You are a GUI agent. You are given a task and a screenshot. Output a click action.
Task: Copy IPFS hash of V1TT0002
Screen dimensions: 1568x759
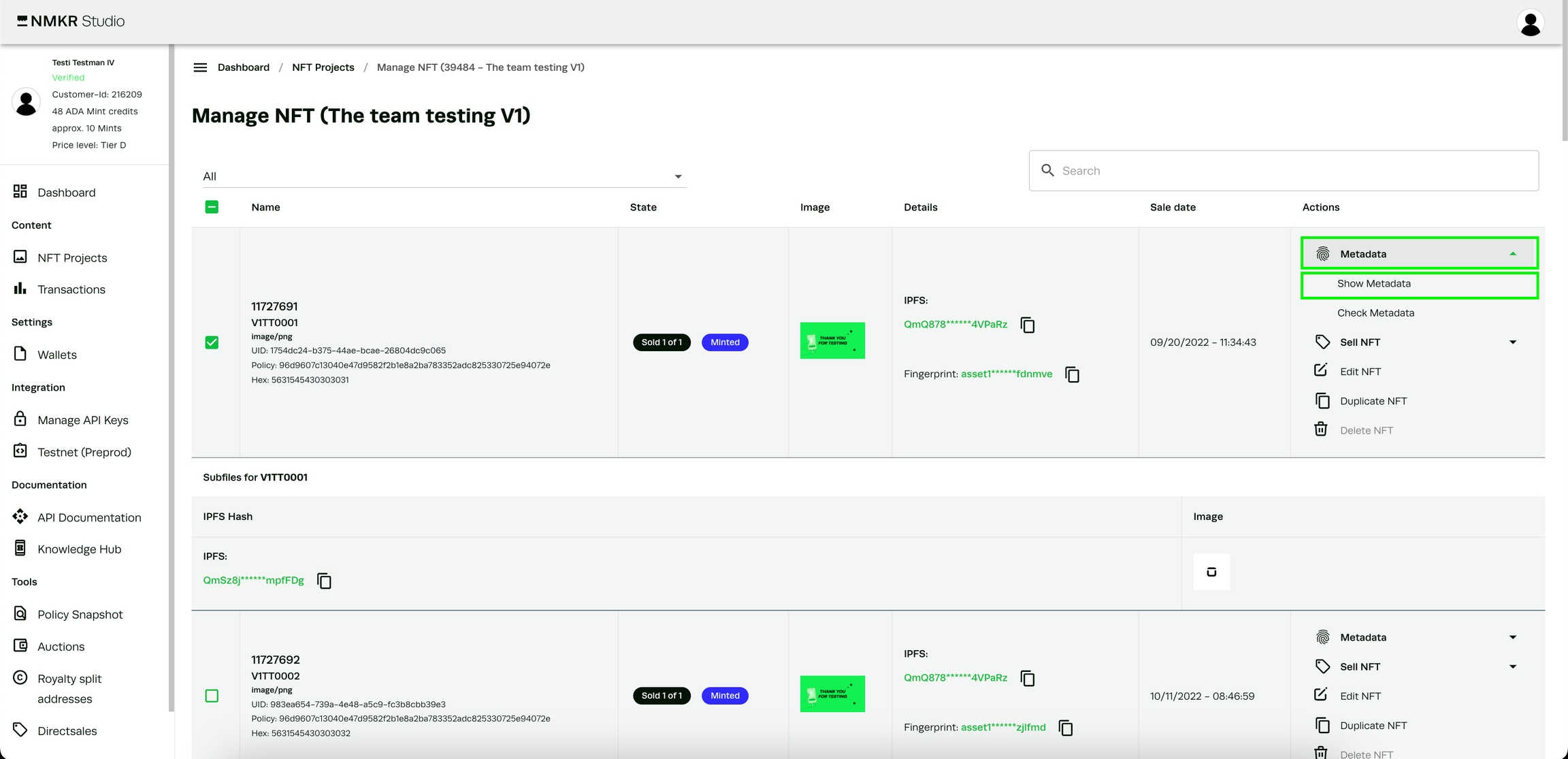1028,679
